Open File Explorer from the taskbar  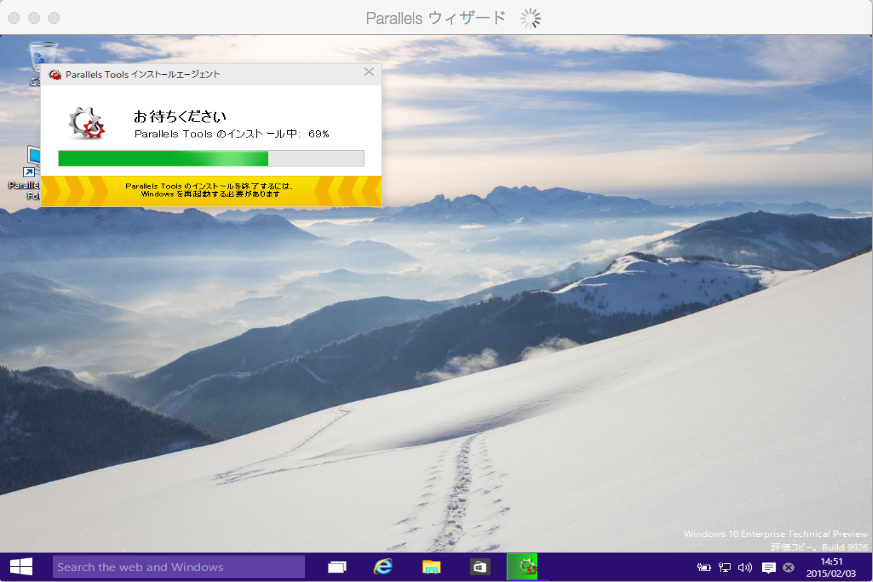click(x=431, y=567)
